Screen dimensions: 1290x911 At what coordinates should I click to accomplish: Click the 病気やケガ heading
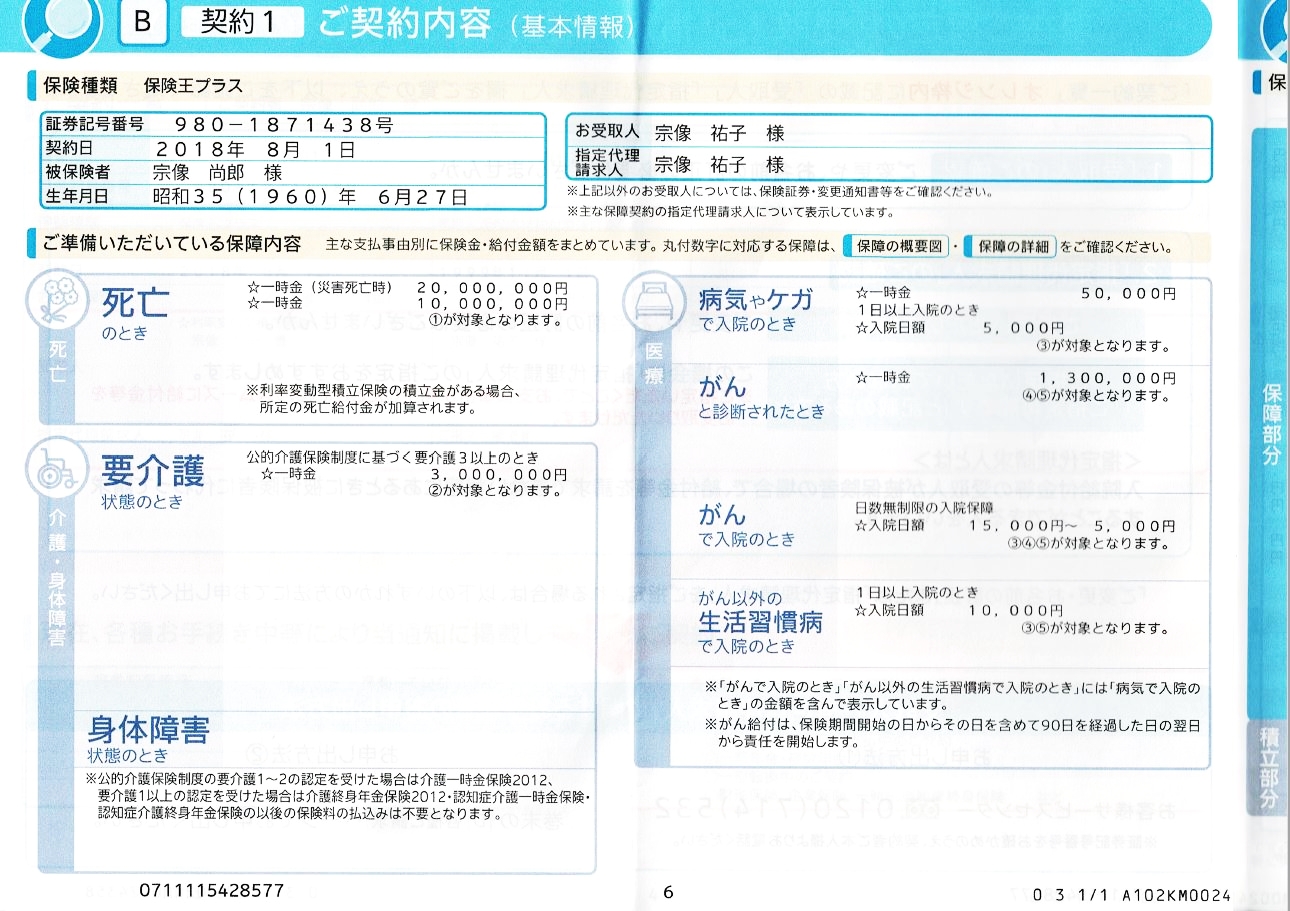tap(755, 300)
